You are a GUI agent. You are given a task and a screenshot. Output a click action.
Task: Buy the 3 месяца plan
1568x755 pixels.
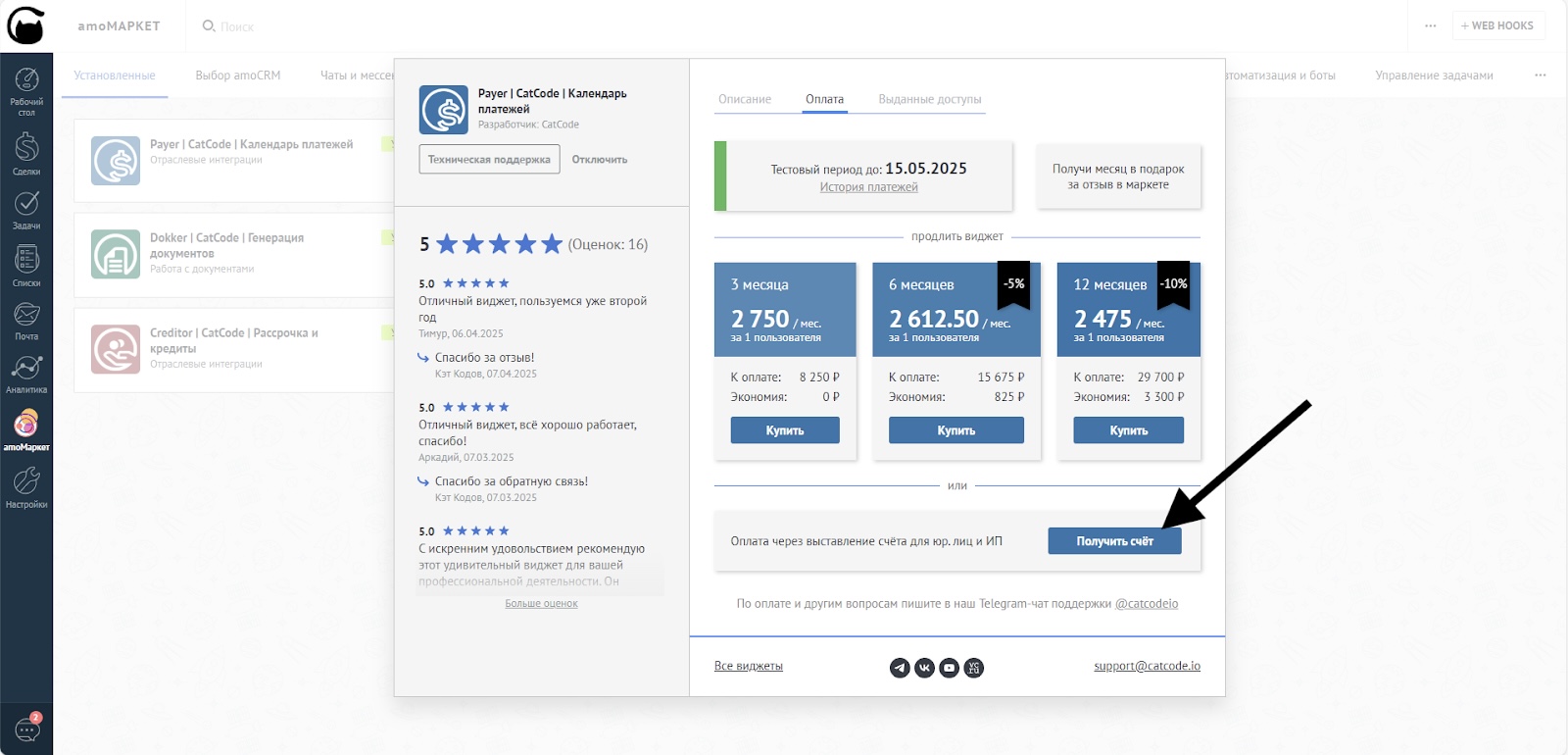(785, 430)
